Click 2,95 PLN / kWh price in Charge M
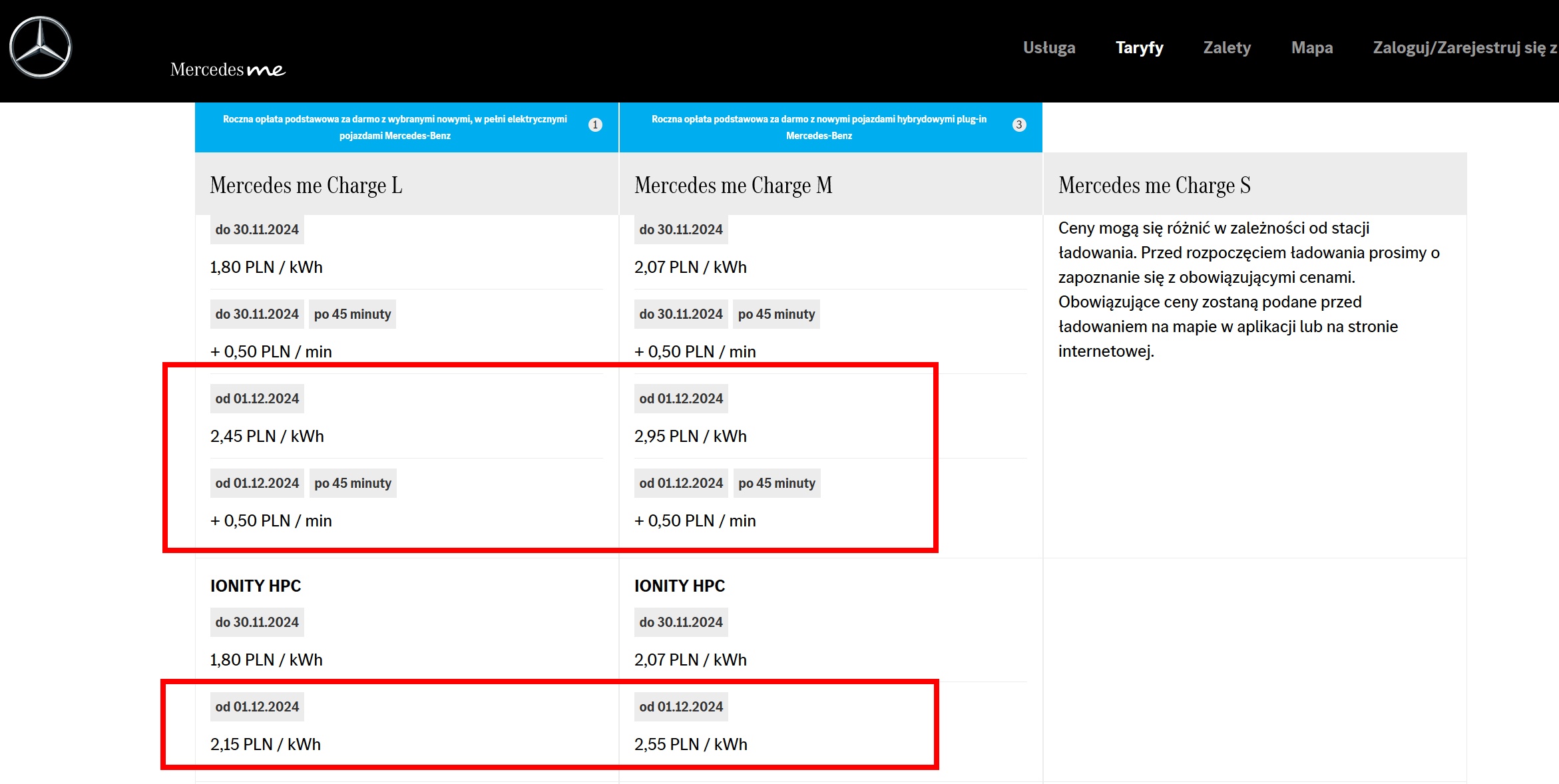The width and height of the screenshot is (1559, 784). click(x=690, y=436)
